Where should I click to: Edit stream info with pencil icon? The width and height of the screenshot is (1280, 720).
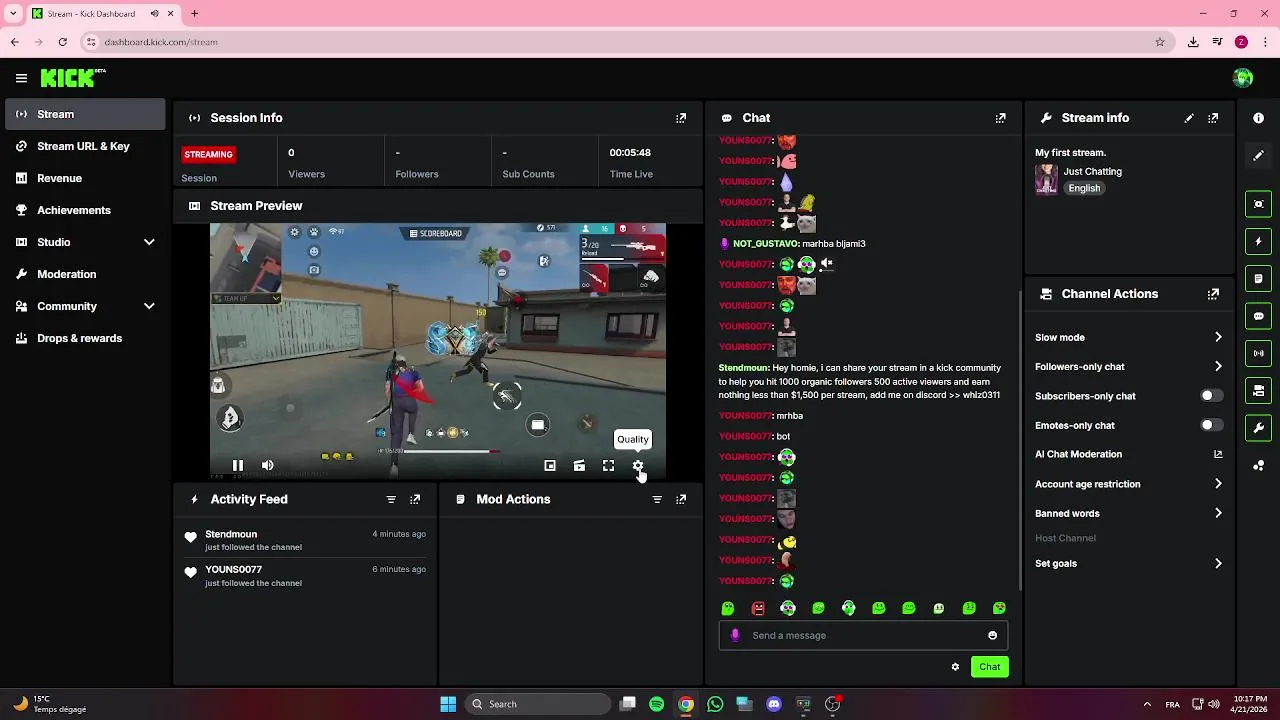click(1189, 118)
